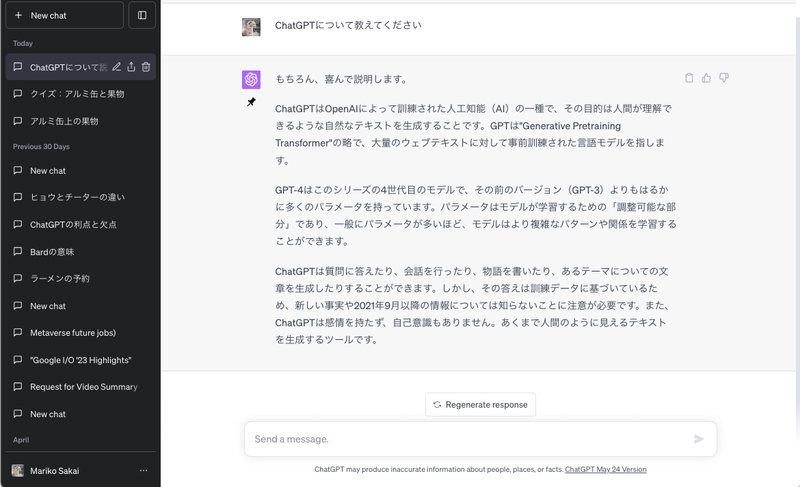Click the send arrow icon in message box
Image resolution: width=800 pixels, height=487 pixels.
pos(699,439)
